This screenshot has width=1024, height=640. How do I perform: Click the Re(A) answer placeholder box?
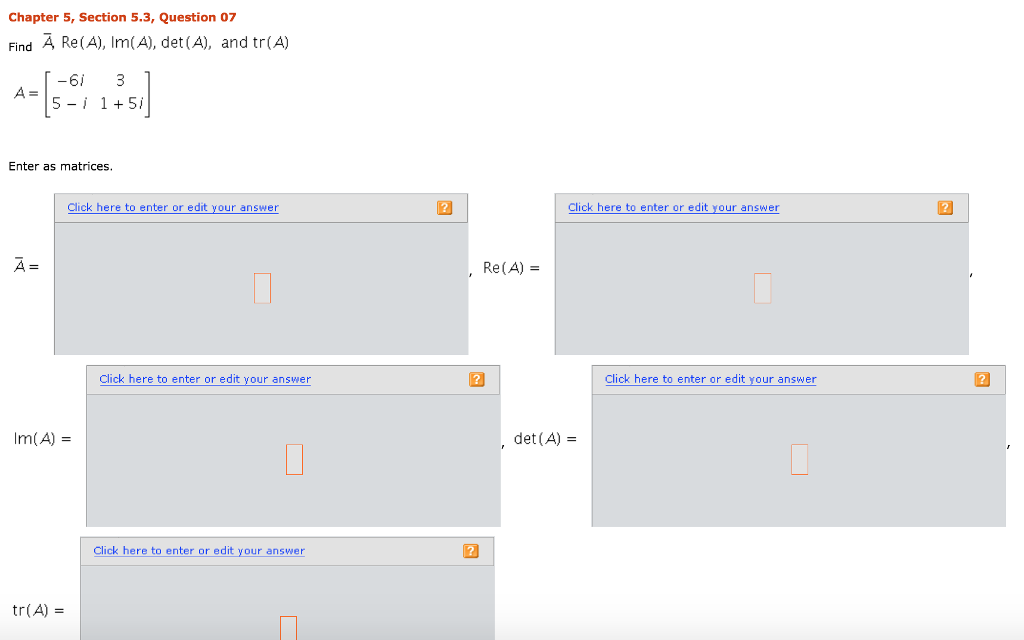[762, 288]
